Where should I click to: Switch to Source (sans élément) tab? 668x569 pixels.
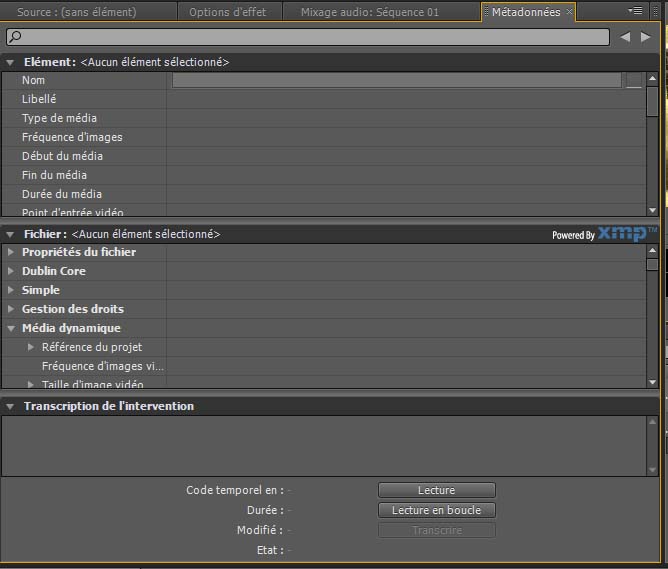tap(77, 12)
